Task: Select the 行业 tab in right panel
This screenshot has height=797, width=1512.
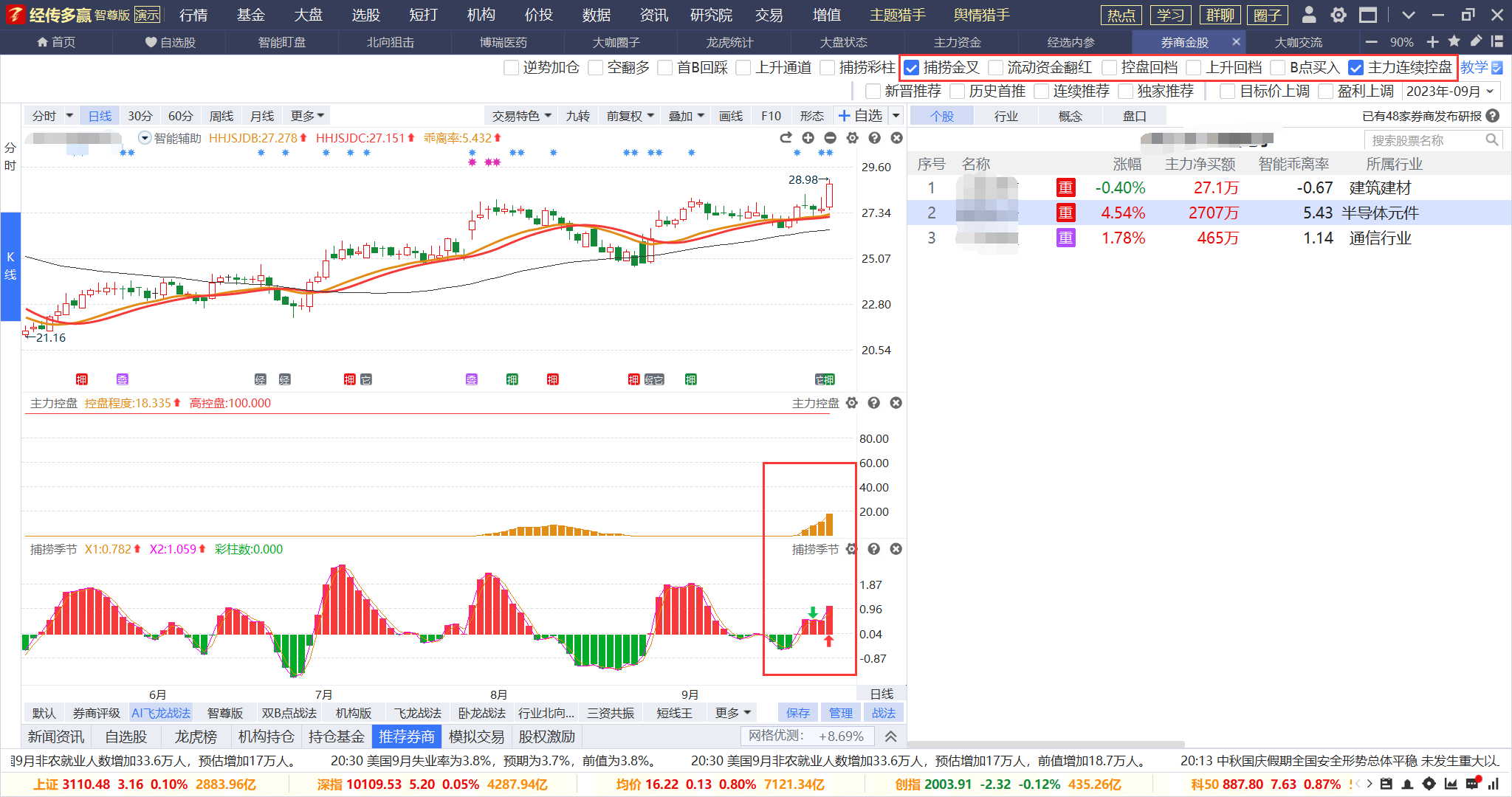Action: (1006, 116)
